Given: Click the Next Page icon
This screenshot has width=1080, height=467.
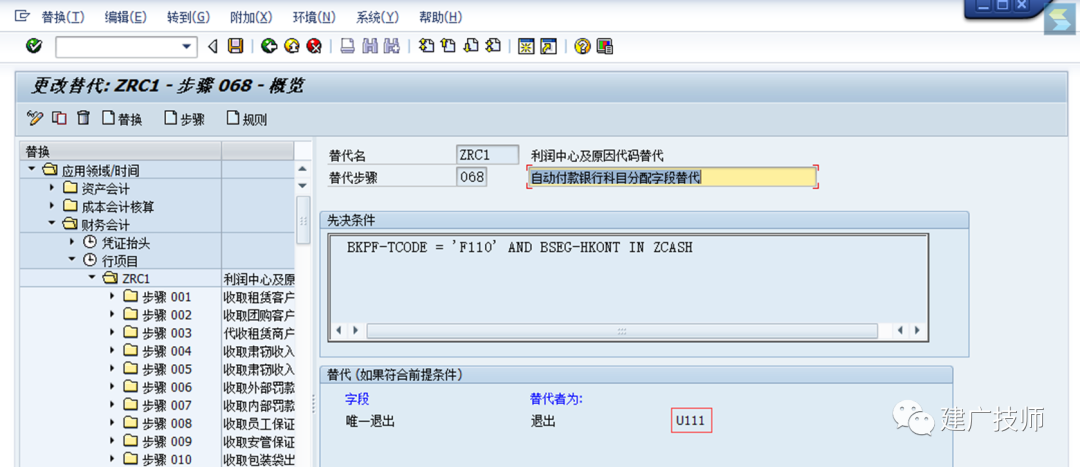Looking at the screenshot, I should [x=471, y=46].
